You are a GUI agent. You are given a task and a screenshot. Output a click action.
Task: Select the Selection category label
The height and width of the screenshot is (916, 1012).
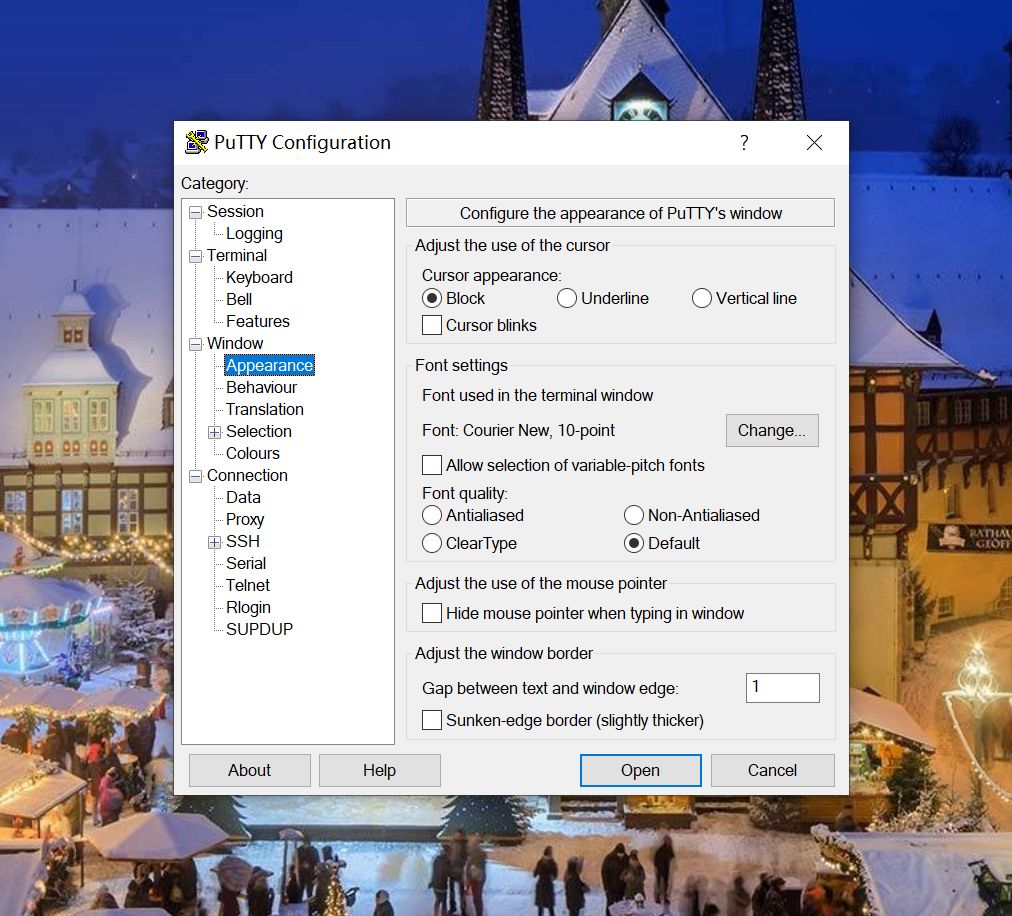tap(259, 431)
